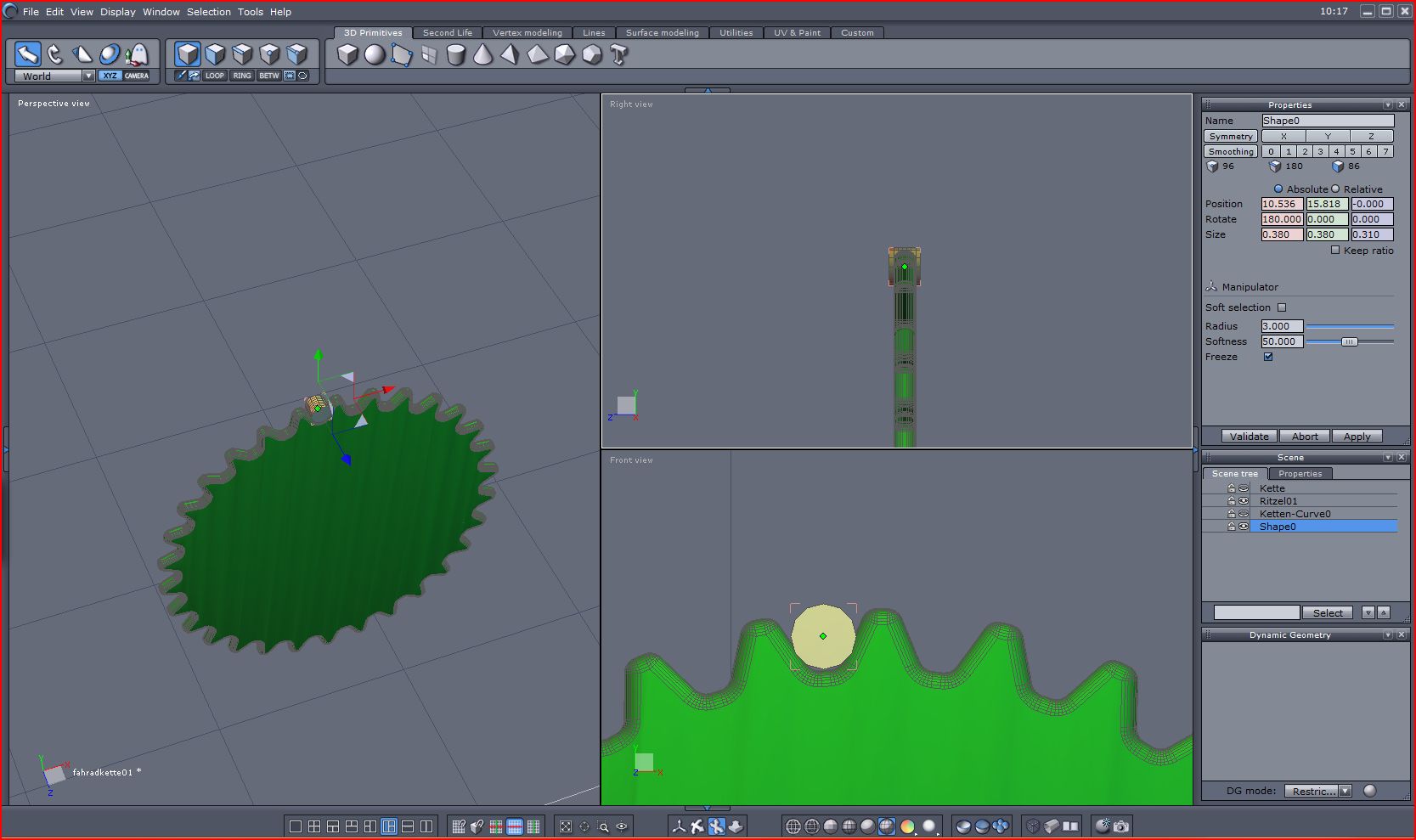Switch to object selection mode cube

[188, 54]
